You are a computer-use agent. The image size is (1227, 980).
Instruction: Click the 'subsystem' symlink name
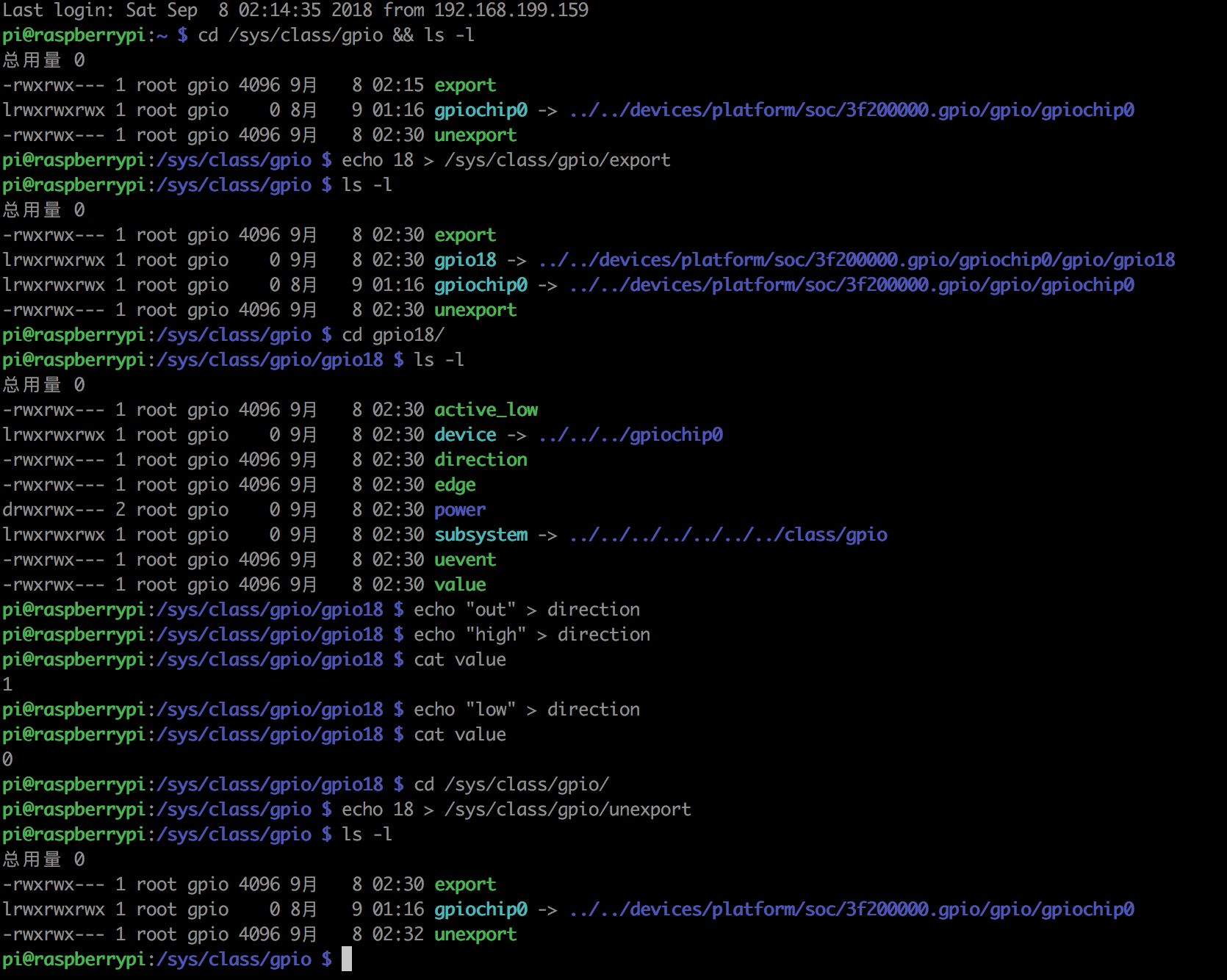(481, 535)
